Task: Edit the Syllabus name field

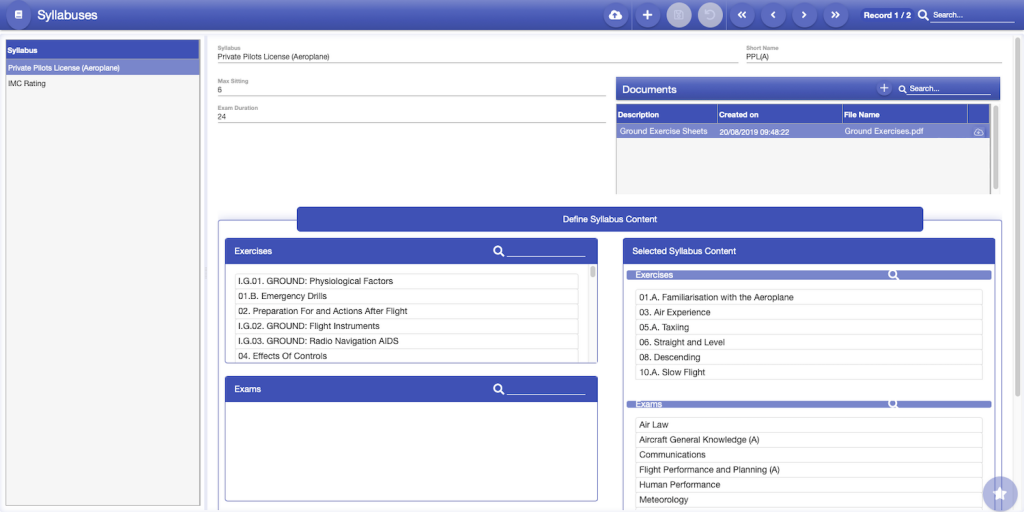Action: pos(477,57)
